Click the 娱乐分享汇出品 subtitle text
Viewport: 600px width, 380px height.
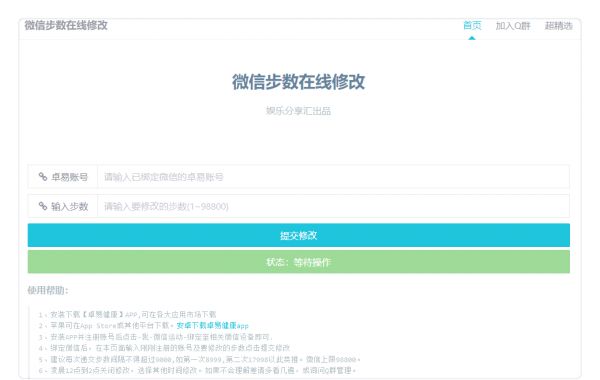coord(298,111)
